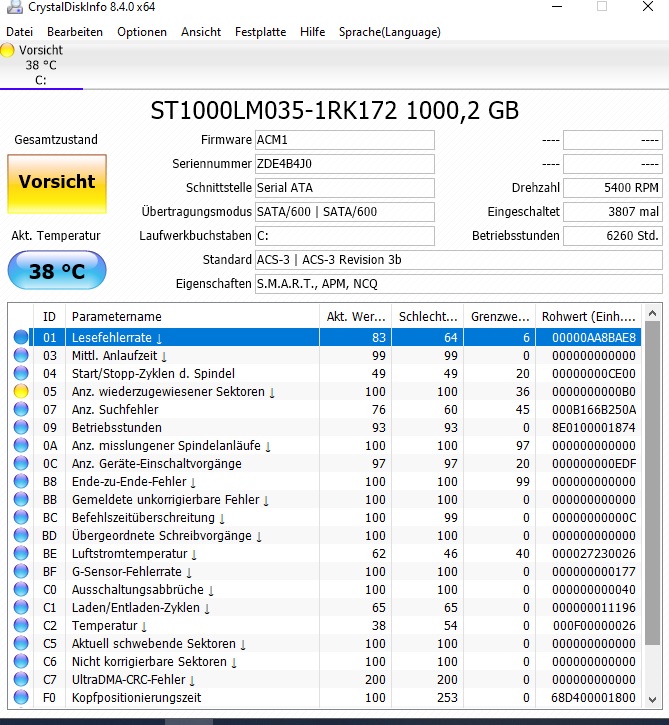The height and width of the screenshot is (725, 669).
Task: Click the scroll up arrow of SMART list
Action: point(652,313)
